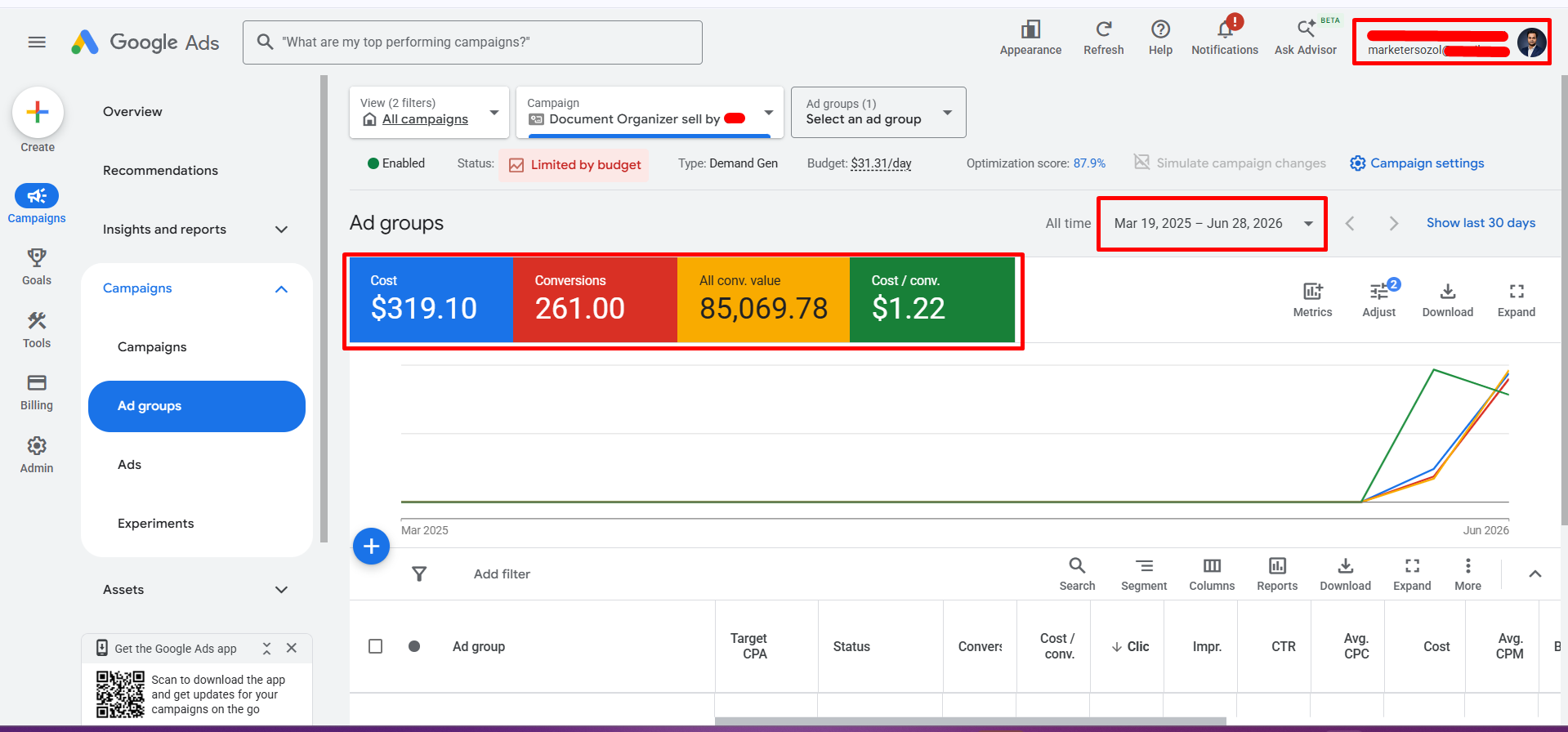Open the Experiments menu item
This screenshot has width=1568, height=732.
(155, 524)
